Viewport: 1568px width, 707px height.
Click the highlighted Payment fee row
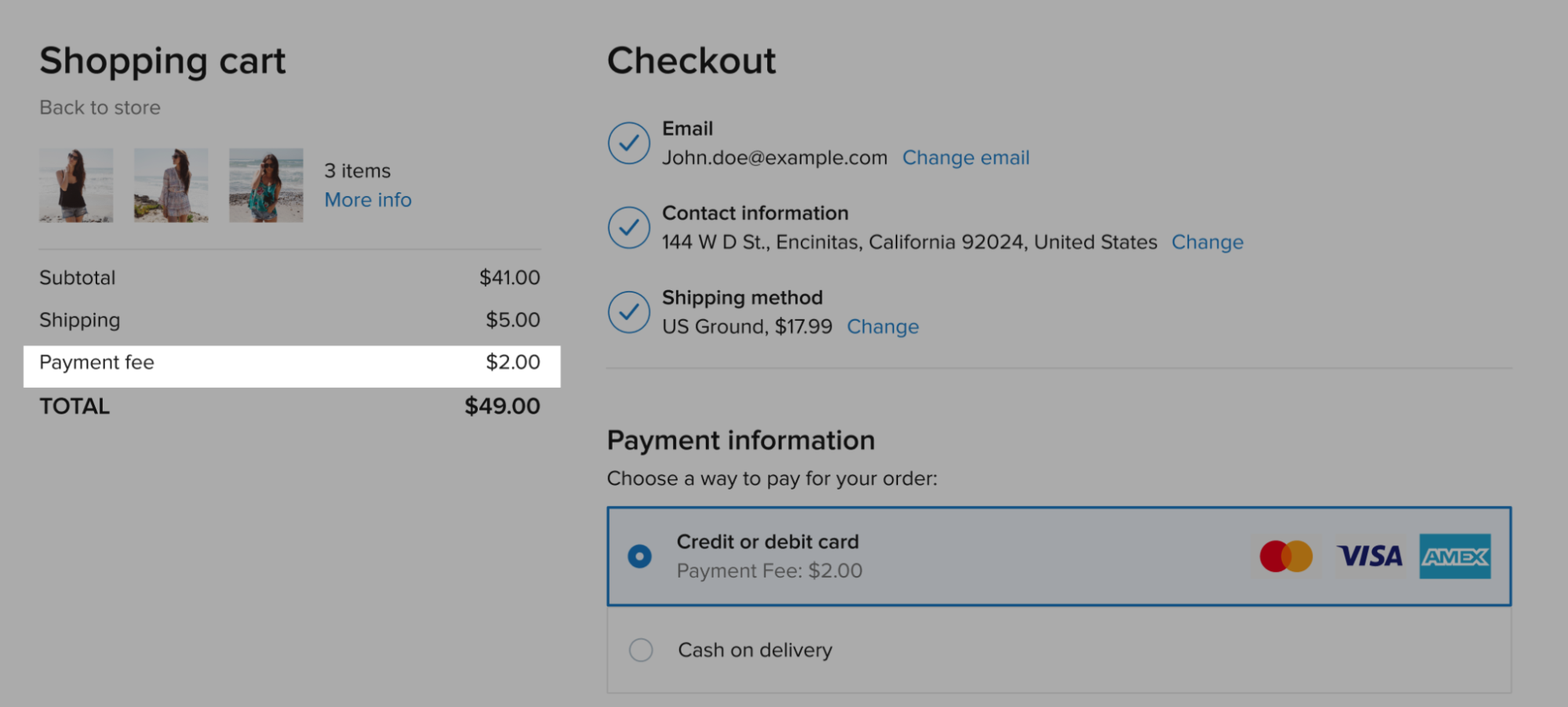pos(290,363)
